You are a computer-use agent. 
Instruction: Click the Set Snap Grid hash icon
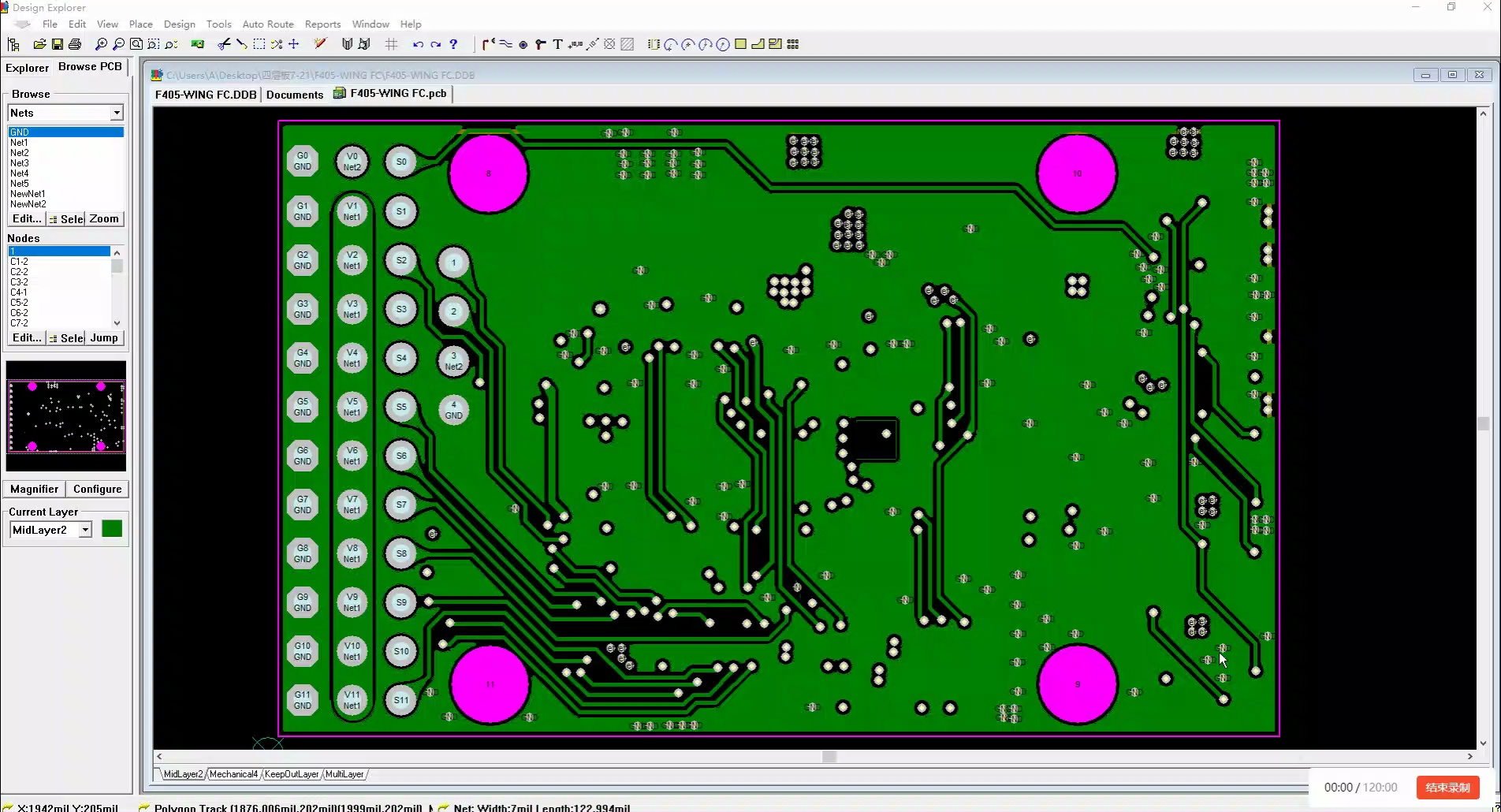pos(391,44)
